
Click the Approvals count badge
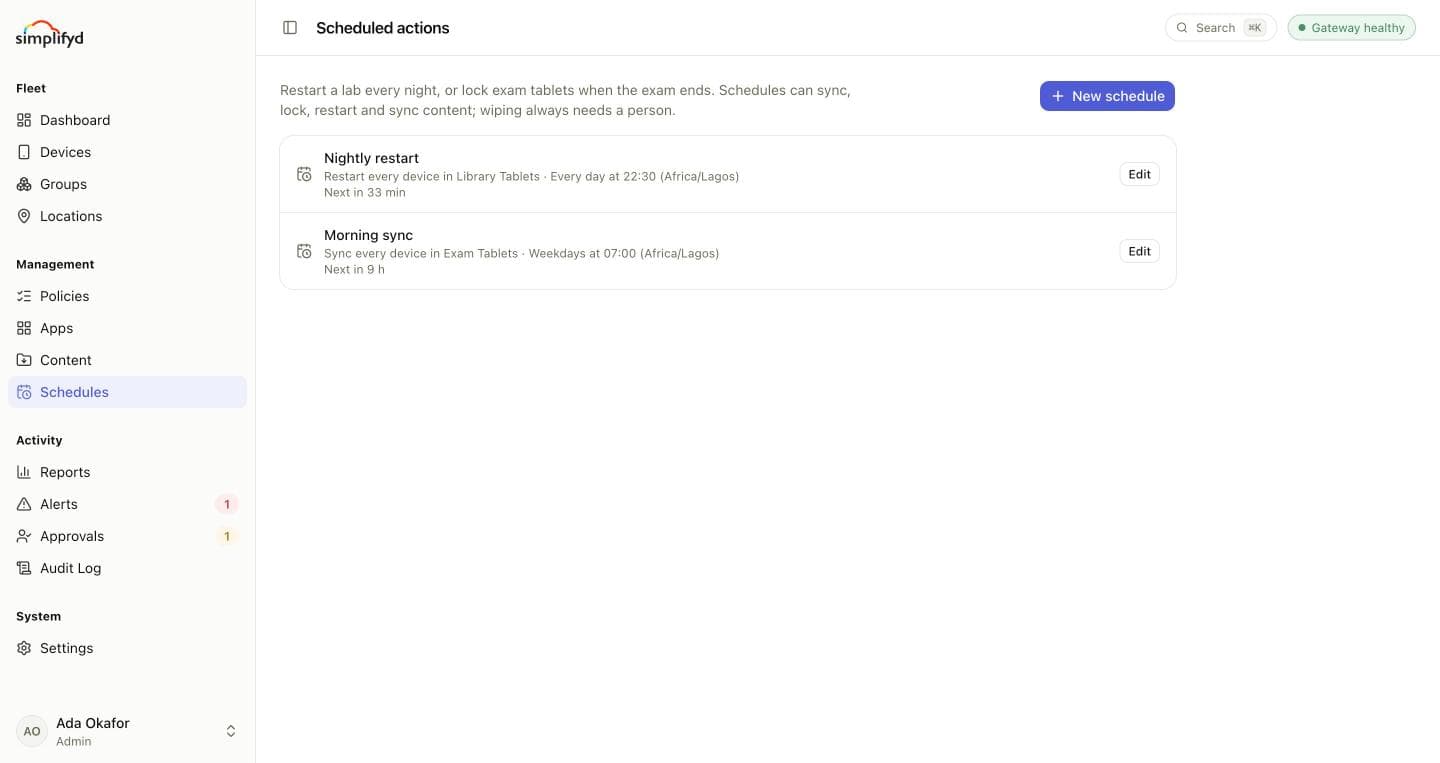tap(227, 536)
